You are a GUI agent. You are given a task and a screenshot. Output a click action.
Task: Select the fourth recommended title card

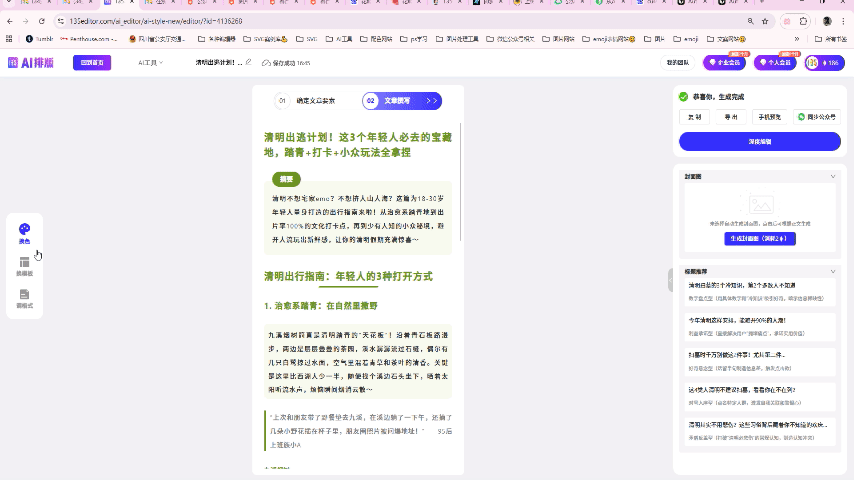coord(760,396)
